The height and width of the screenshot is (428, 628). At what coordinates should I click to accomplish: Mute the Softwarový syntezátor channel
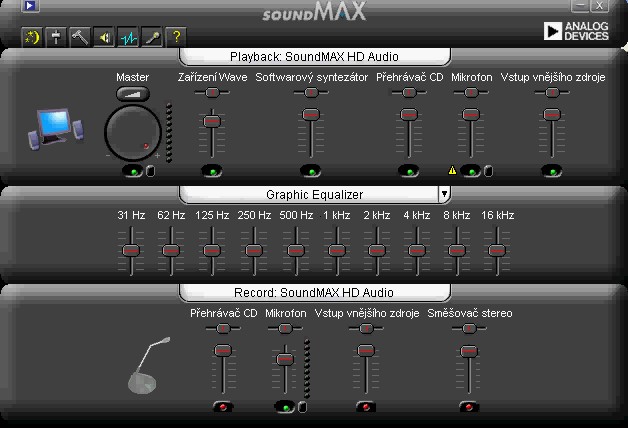(311, 172)
